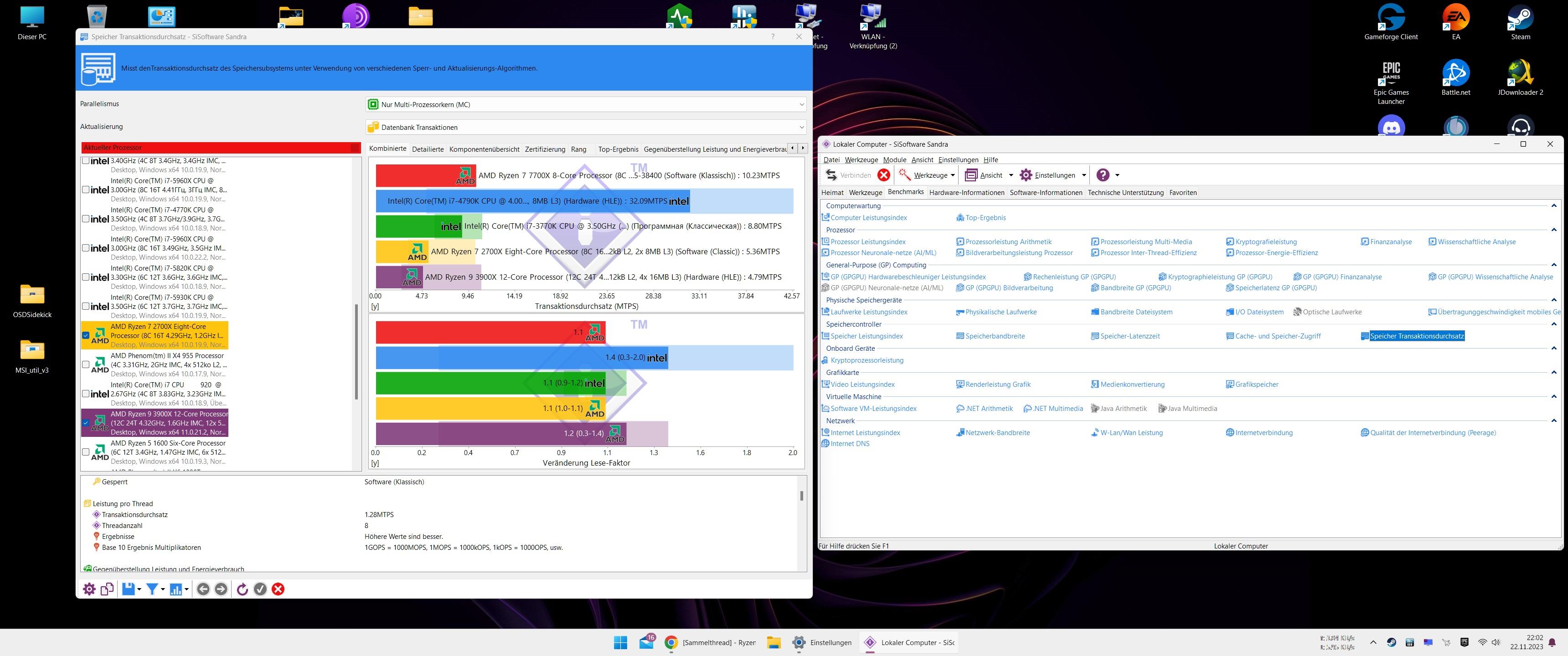Open the Hardware-Informationen tab
The height and width of the screenshot is (656, 1568).
(966, 192)
